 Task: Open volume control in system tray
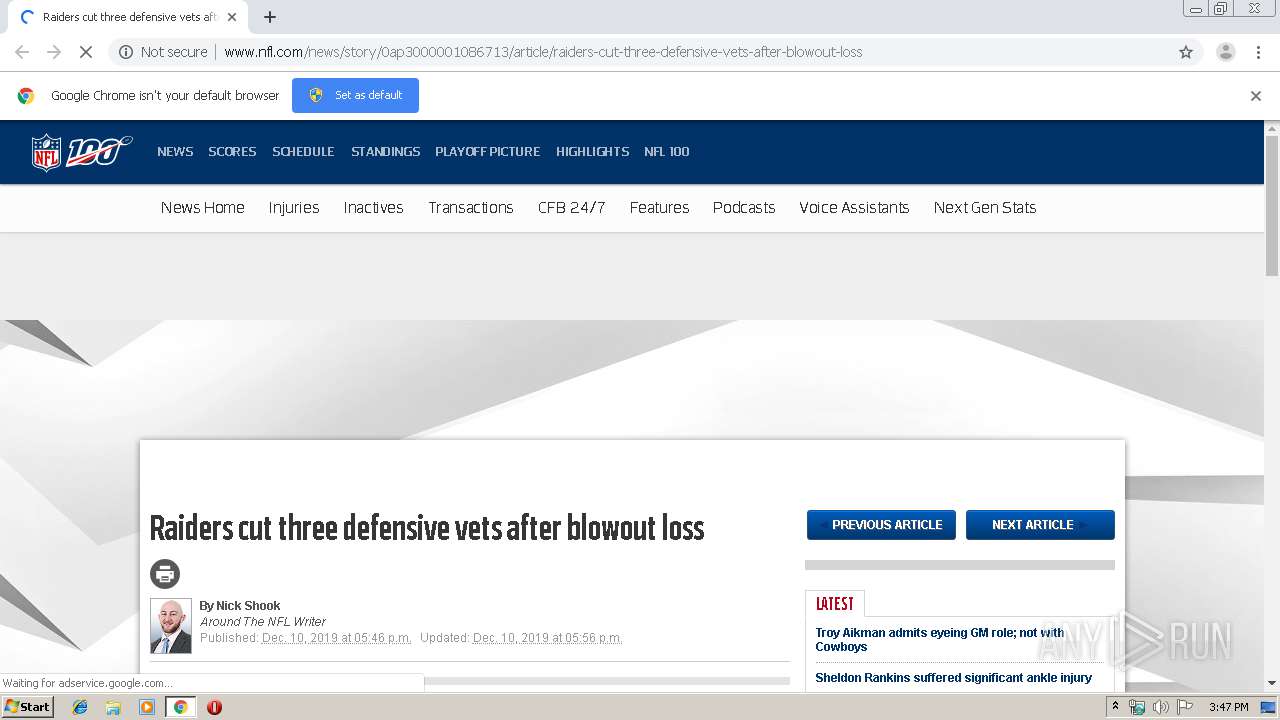1161,707
